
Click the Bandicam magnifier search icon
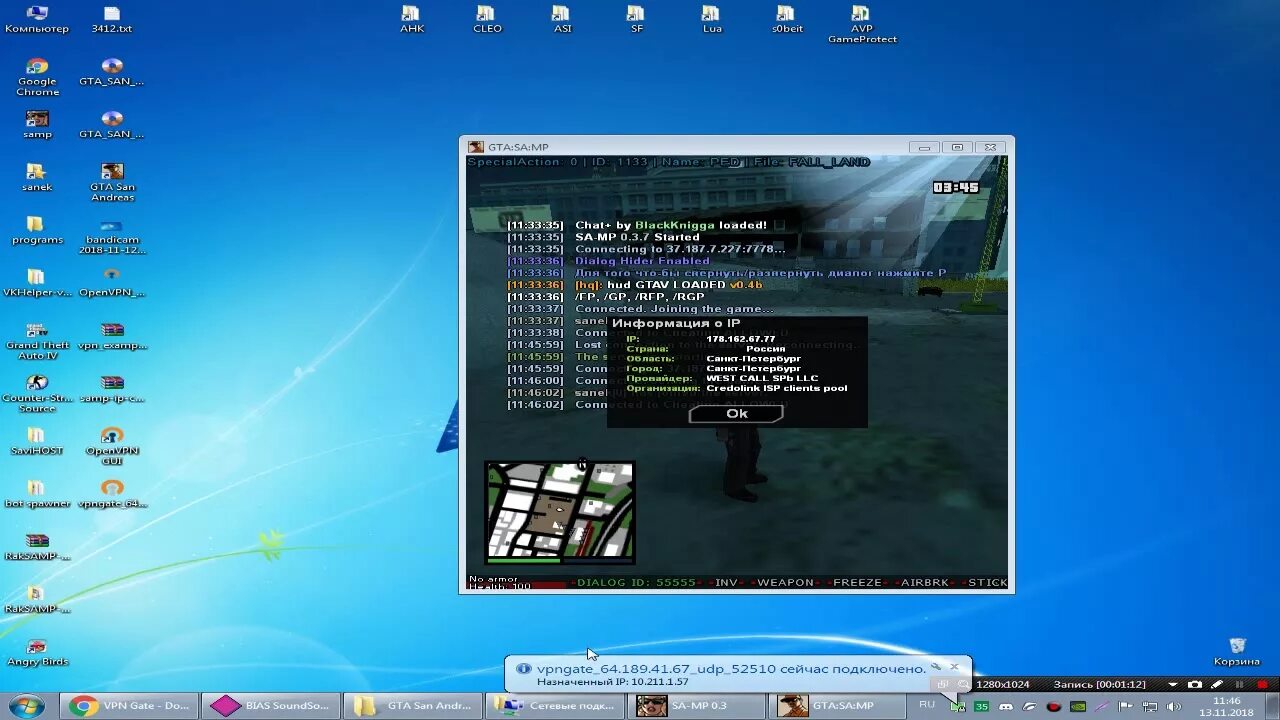coord(963,685)
